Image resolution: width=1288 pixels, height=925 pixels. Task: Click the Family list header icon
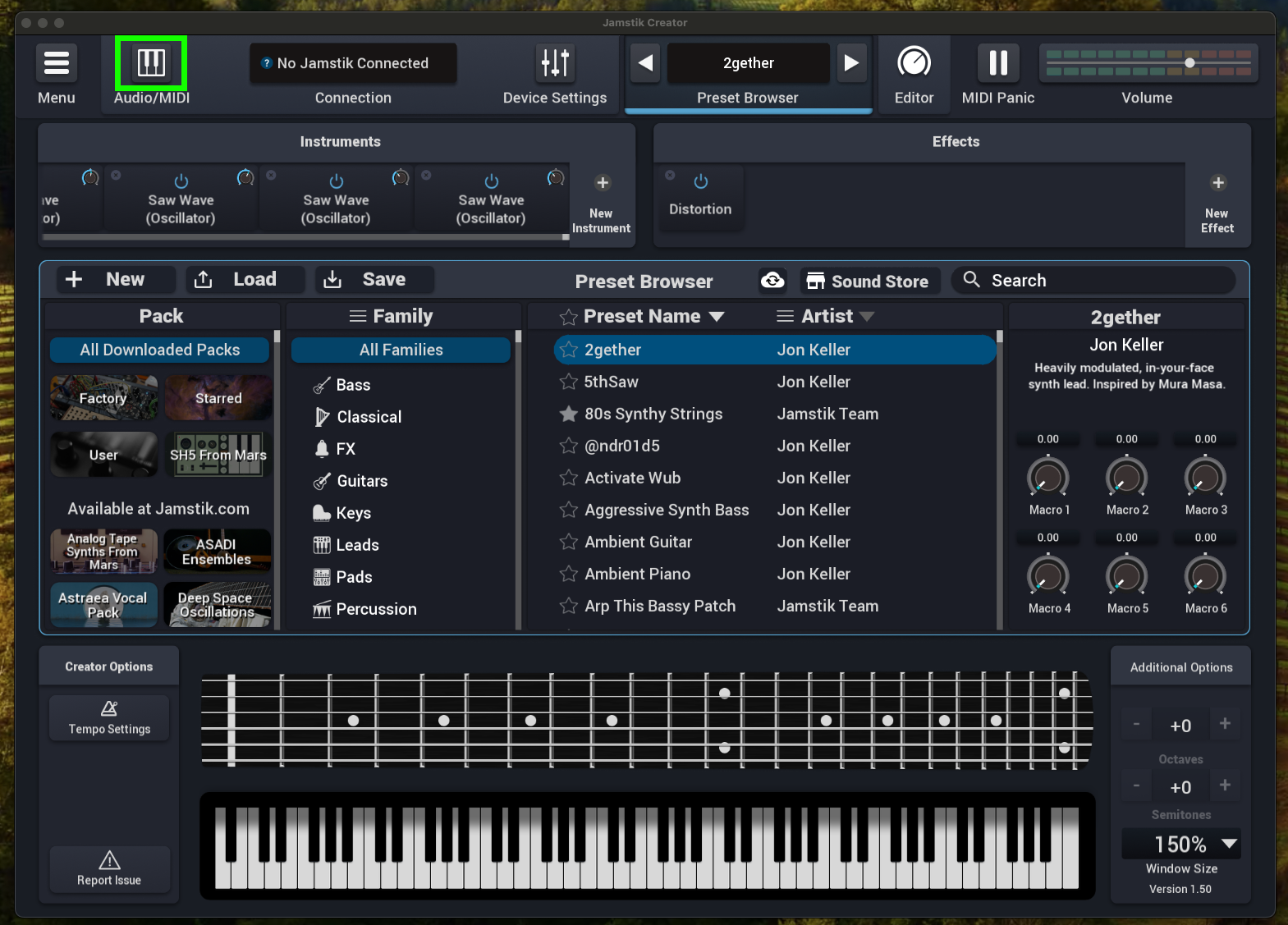(x=358, y=316)
